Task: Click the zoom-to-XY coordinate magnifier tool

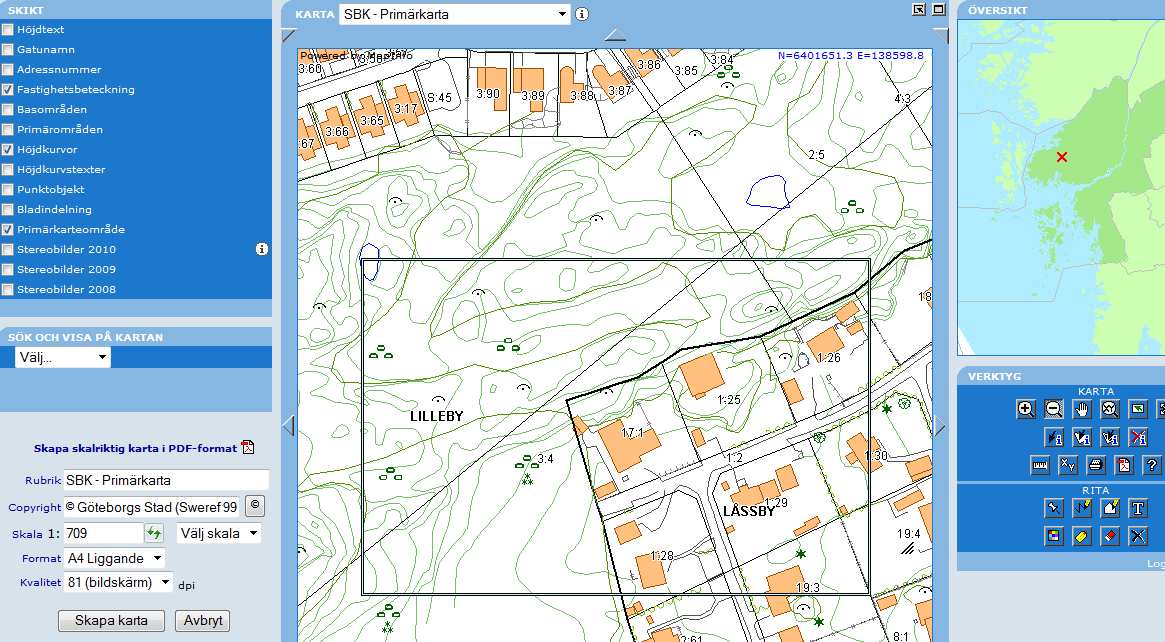Action: click(1110, 409)
